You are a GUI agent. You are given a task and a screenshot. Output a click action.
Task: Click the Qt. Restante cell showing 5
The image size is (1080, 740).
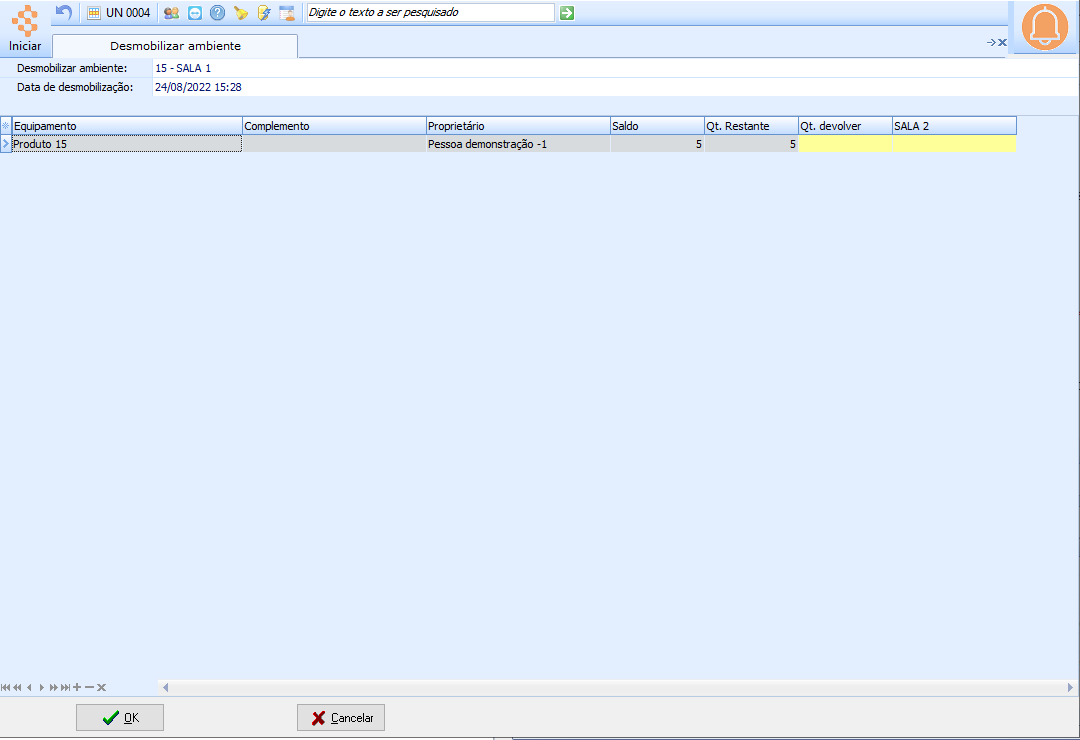coord(751,144)
